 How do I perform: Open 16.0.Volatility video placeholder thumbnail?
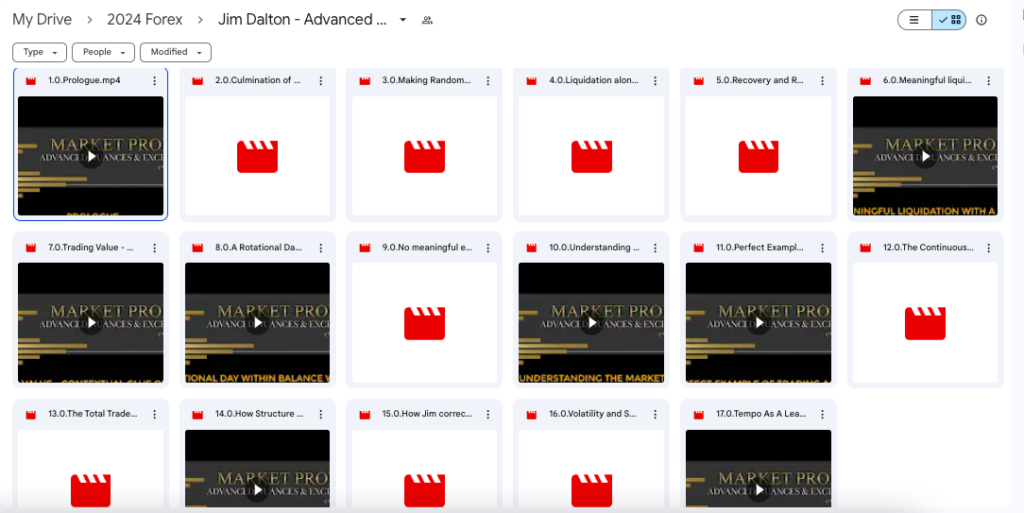[592, 469]
